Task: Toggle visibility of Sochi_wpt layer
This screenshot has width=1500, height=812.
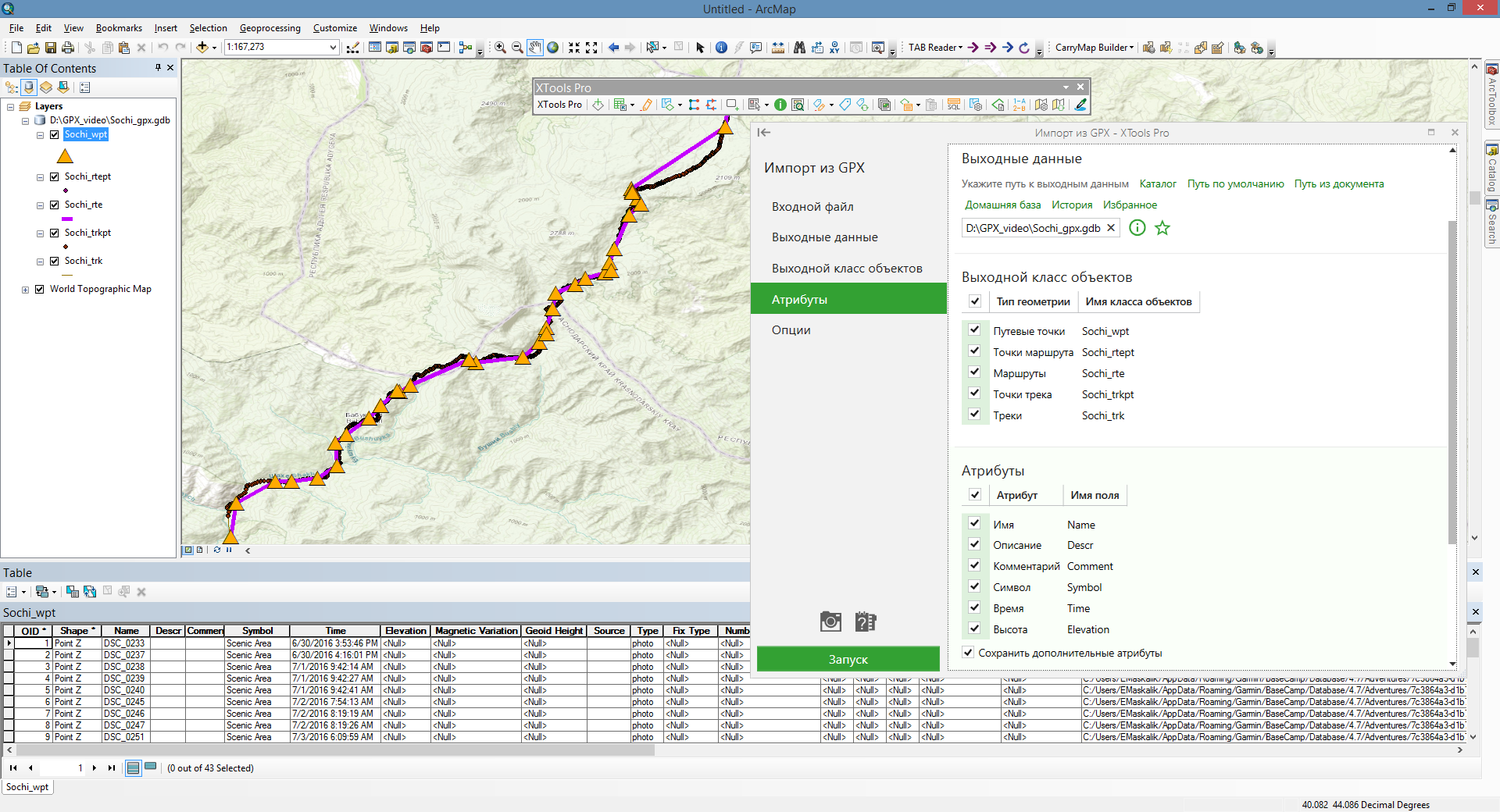Action: (x=55, y=134)
